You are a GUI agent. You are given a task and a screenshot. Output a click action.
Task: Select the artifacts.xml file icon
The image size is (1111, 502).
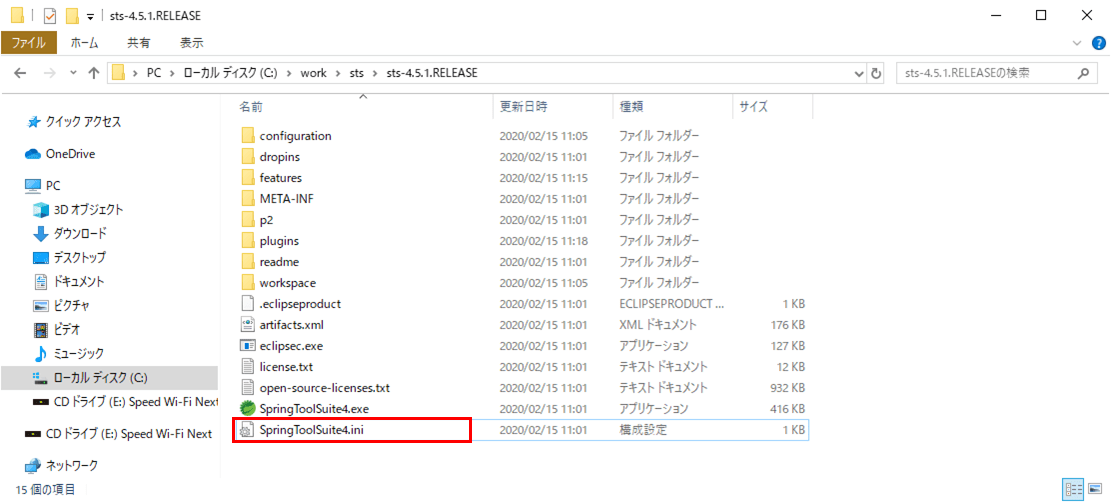(248, 325)
